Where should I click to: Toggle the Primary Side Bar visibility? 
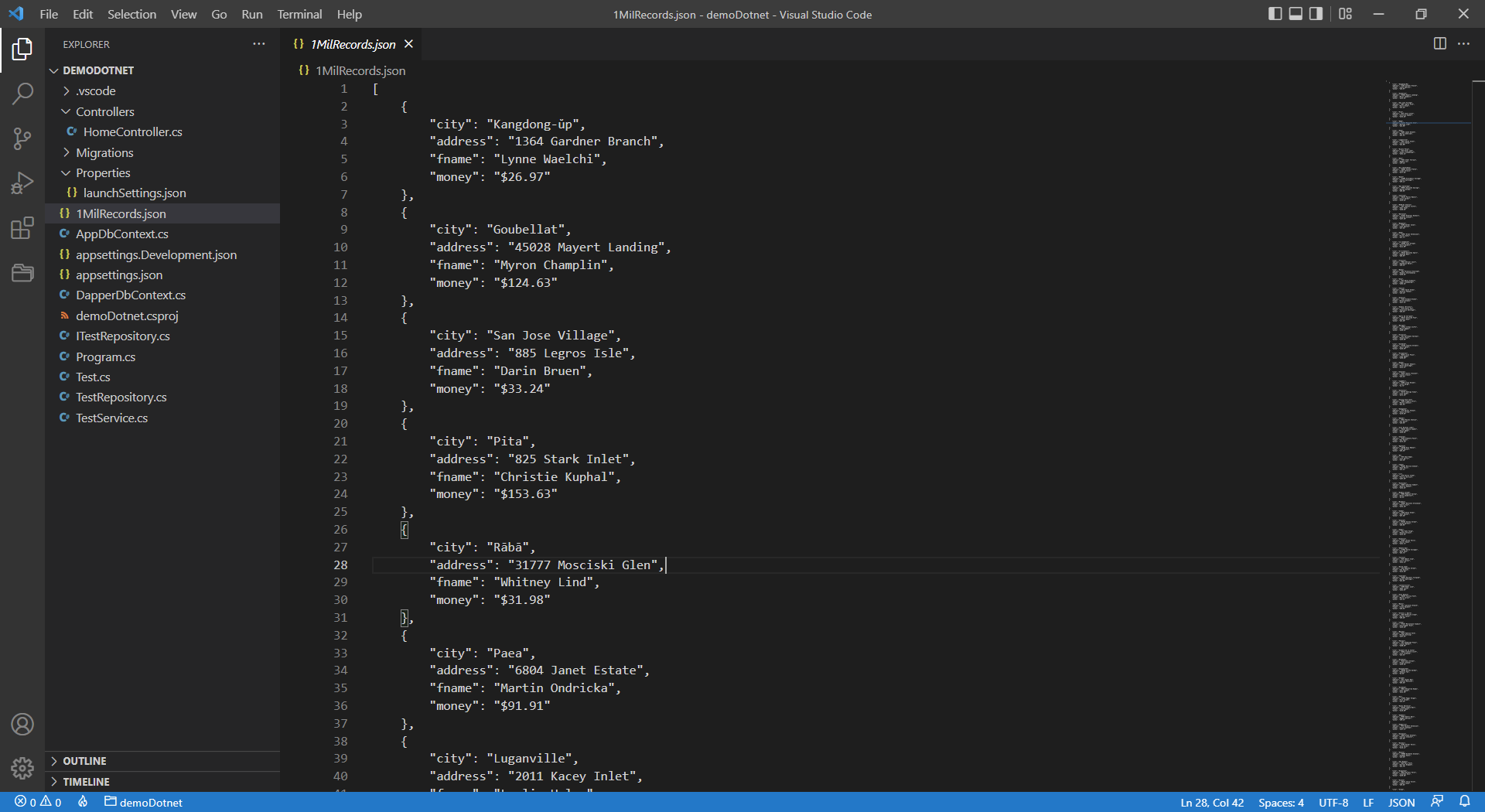pos(1274,14)
